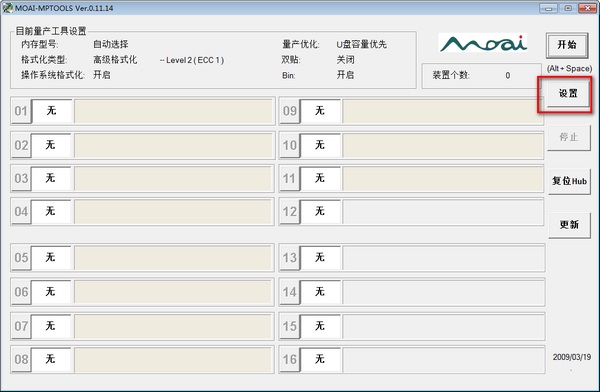Click the 内存型号 label
600x392 pixels.
(x=40, y=44)
